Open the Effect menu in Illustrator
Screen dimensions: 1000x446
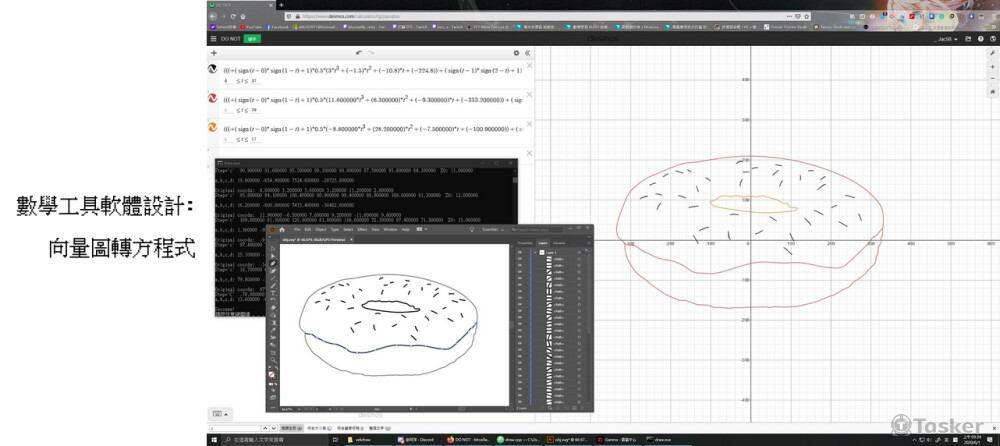click(361, 230)
